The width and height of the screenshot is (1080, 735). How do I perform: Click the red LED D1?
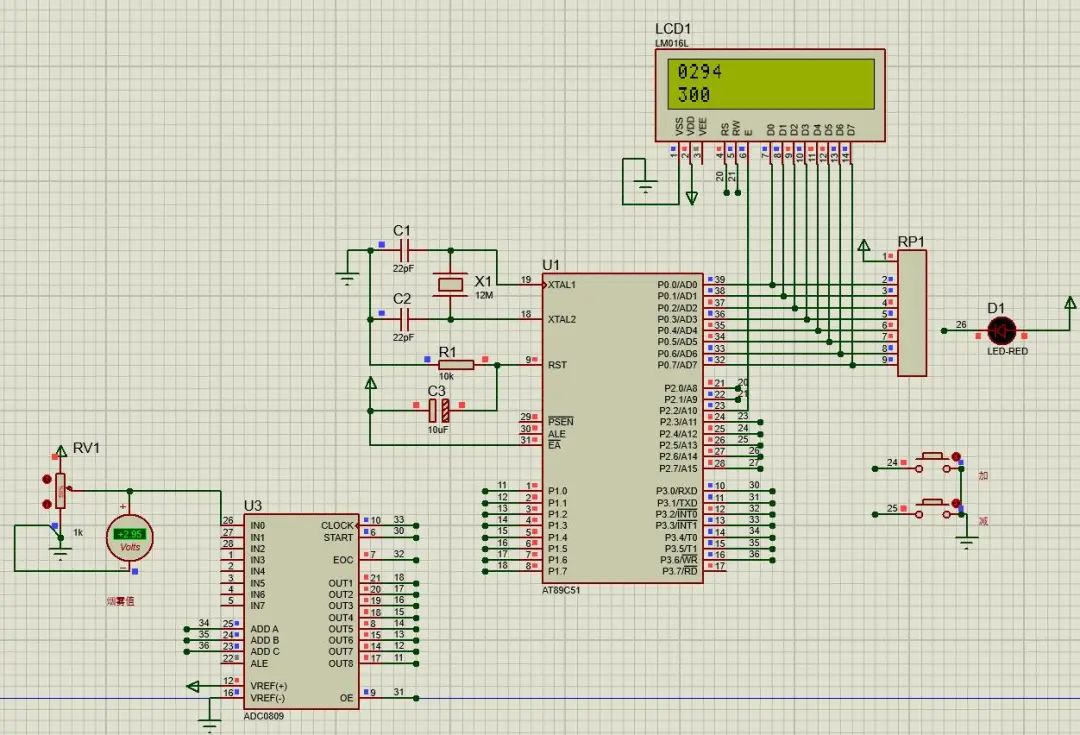[1000, 330]
